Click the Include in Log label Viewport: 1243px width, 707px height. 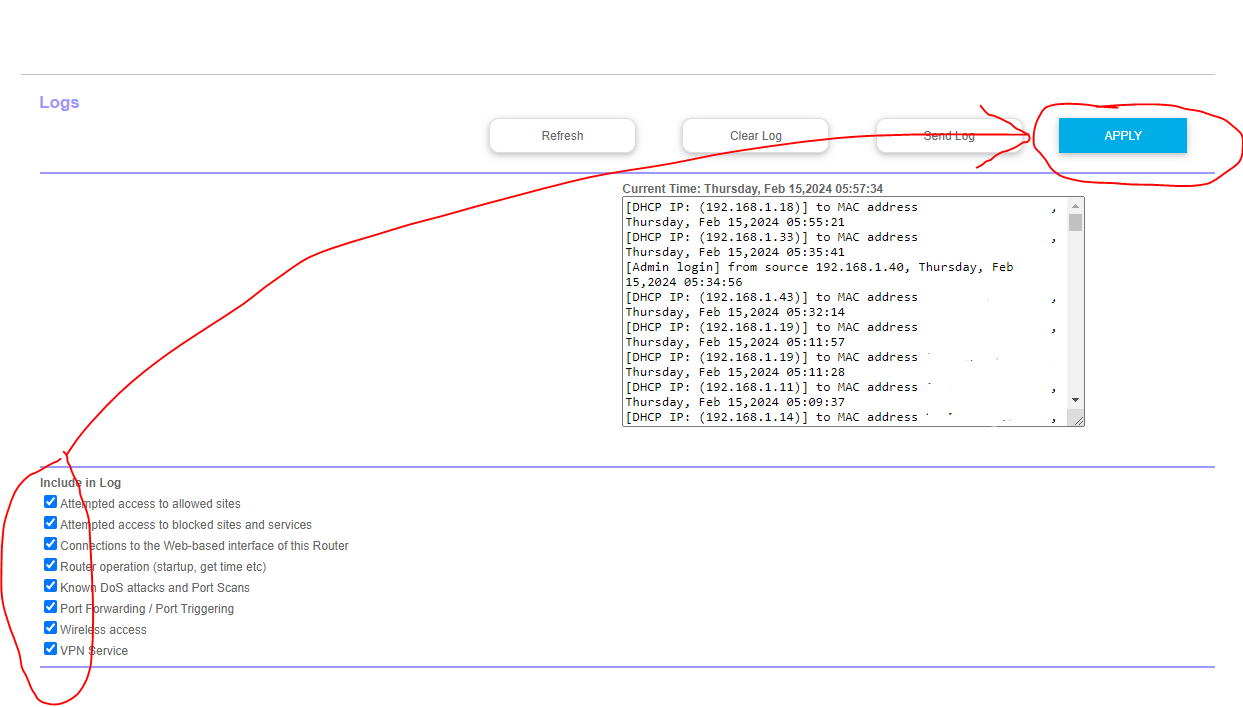(80, 483)
